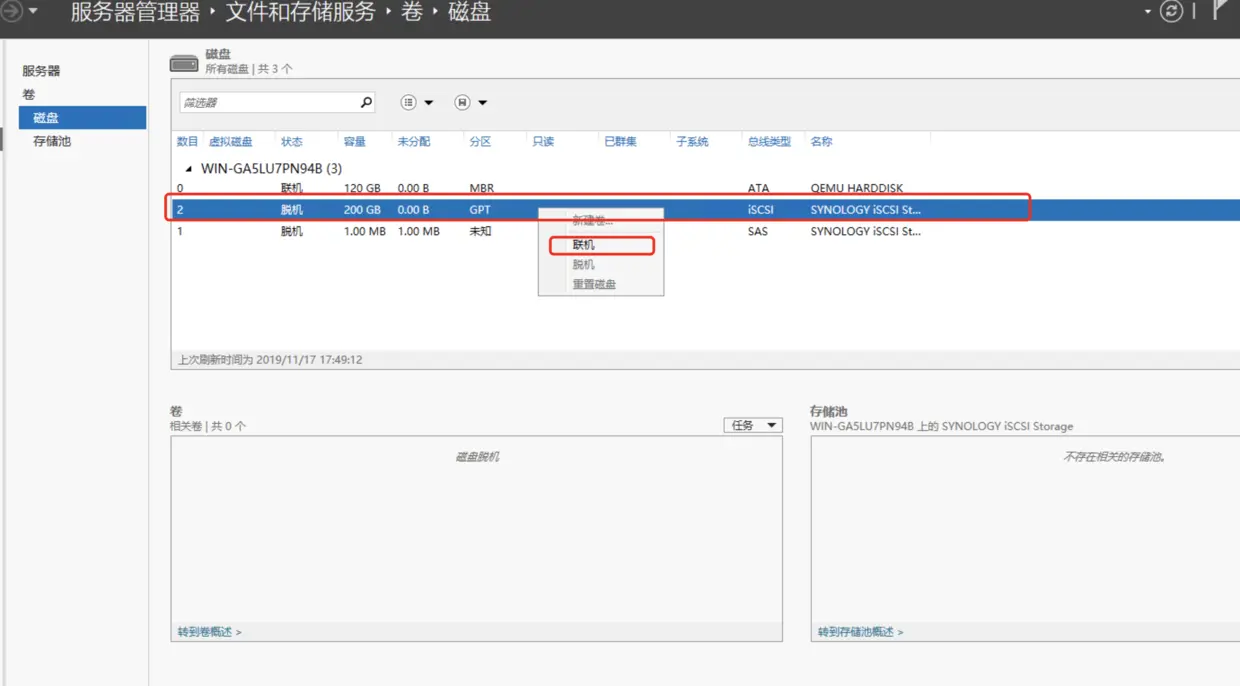Select 卷 in the left navigation
This screenshot has height=686, width=1240.
tap(28, 94)
